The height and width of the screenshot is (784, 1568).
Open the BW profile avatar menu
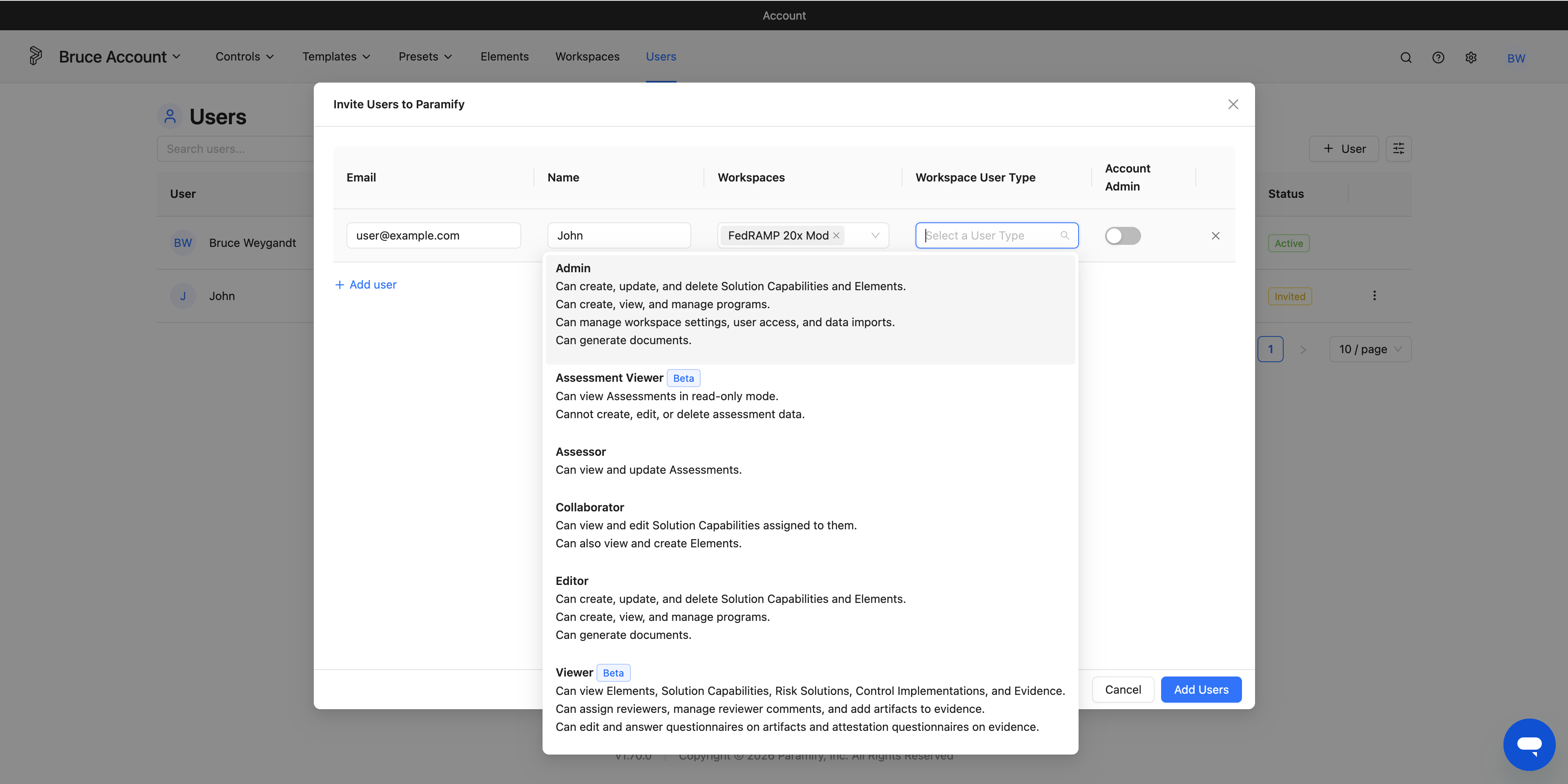pyautogui.click(x=1516, y=58)
